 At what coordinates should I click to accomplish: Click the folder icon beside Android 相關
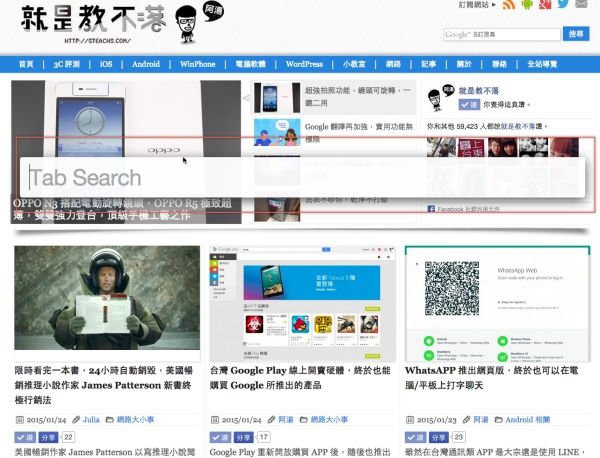click(x=498, y=420)
